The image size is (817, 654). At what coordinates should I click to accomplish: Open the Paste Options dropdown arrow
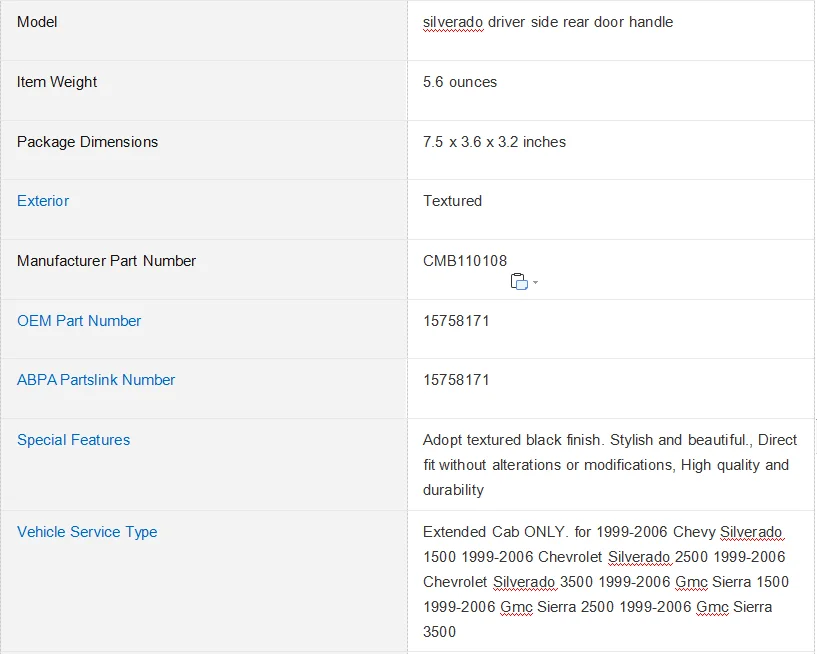(535, 282)
